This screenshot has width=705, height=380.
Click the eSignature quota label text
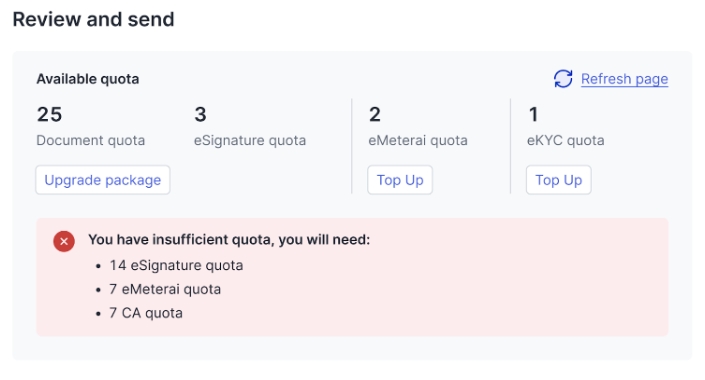tap(250, 140)
